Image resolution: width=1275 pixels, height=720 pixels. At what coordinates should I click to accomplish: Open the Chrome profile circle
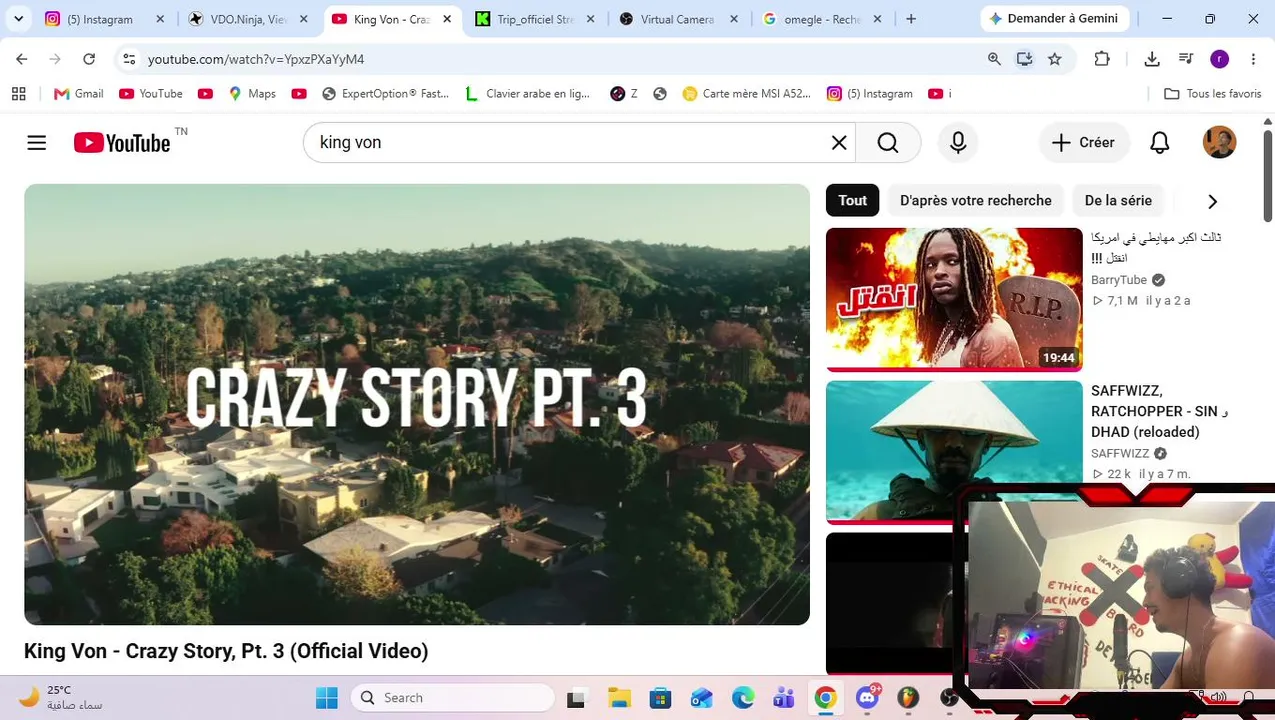coord(1219,59)
